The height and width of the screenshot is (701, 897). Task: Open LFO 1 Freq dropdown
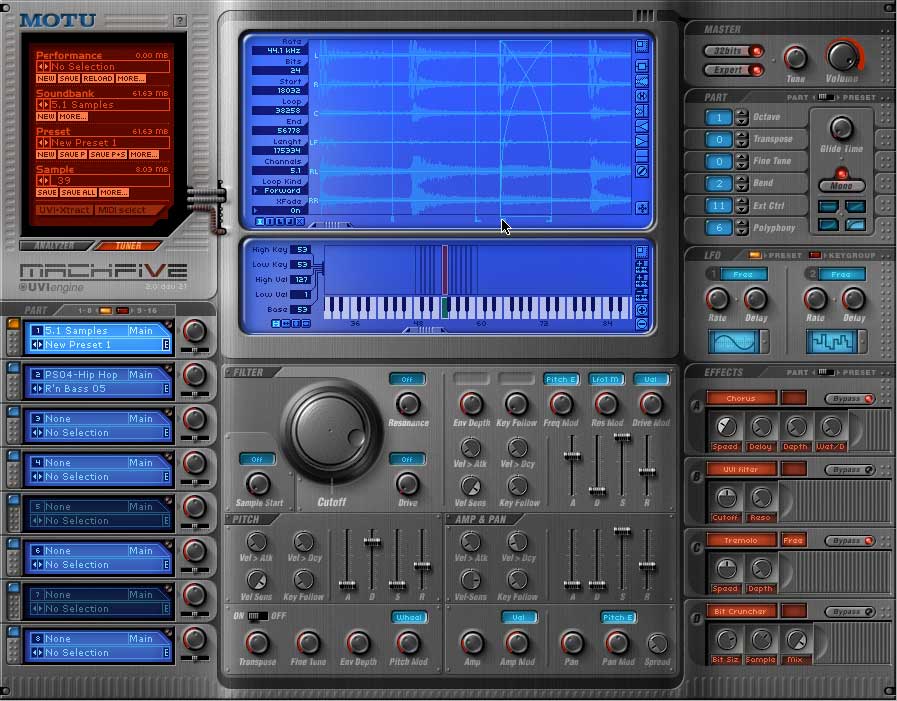coord(743,275)
